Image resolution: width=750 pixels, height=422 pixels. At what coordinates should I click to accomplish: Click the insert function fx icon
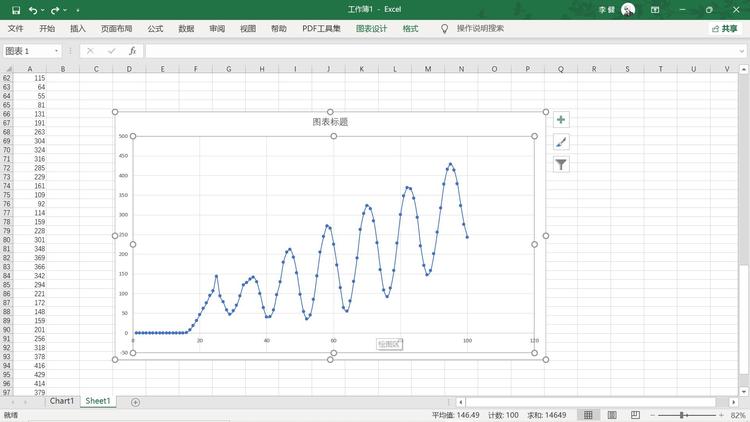click(132, 51)
